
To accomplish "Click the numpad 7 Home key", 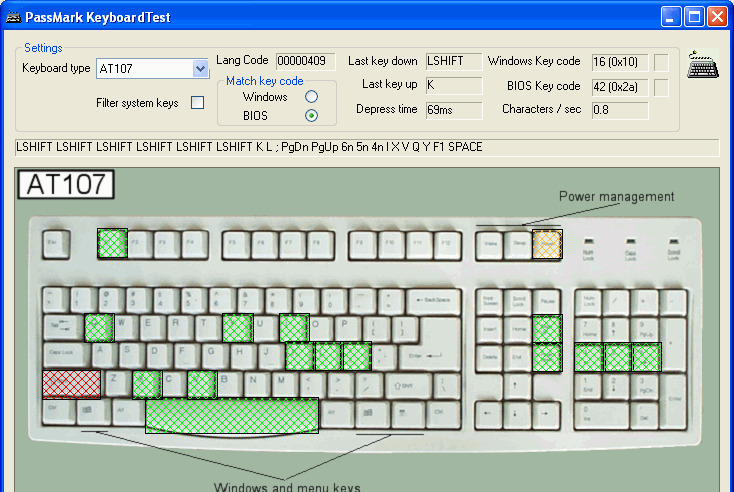I will click(589, 330).
